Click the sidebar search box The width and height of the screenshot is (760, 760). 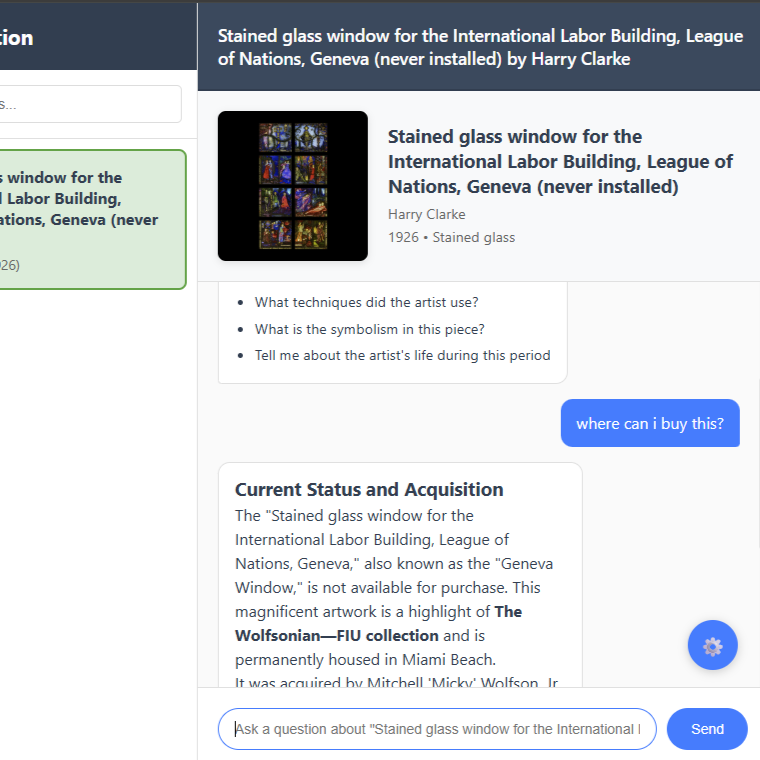(90, 104)
